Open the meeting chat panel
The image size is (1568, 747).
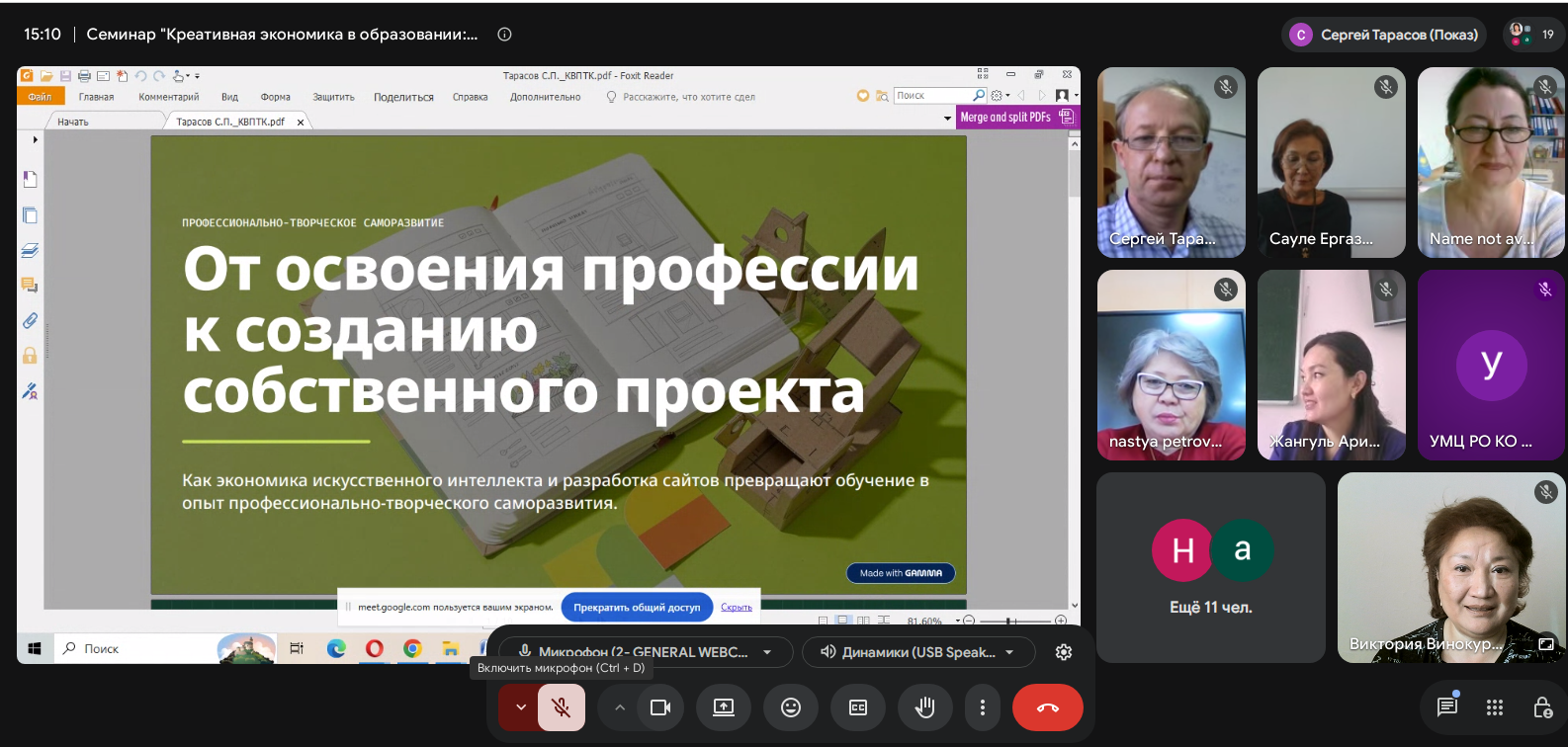tap(1447, 706)
